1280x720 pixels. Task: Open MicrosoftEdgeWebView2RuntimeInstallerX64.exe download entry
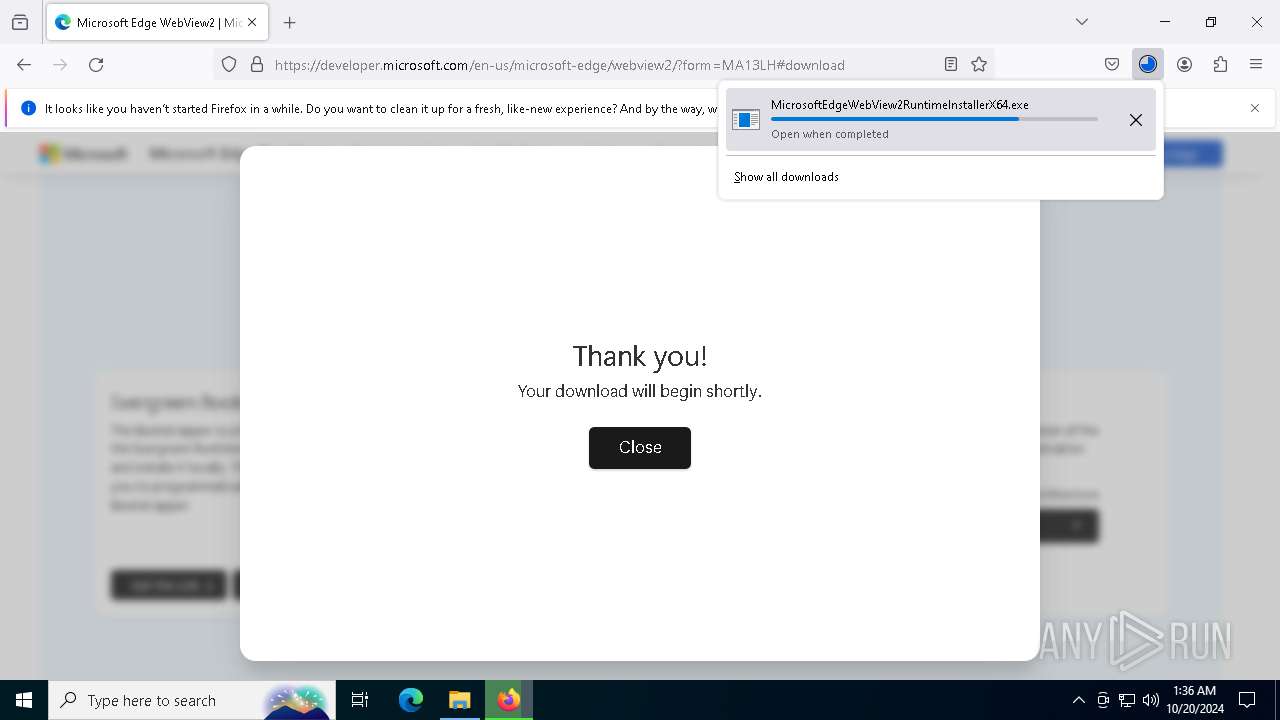tap(941, 119)
